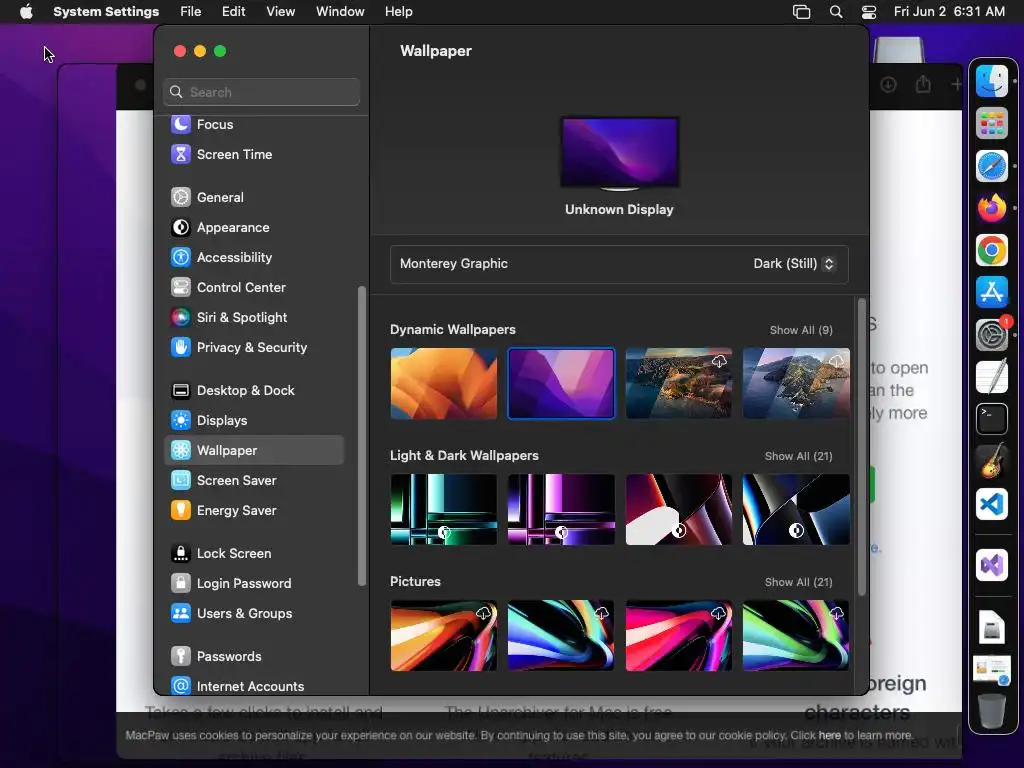Click 'here' link in cookie banner
The width and height of the screenshot is (1024, 768).
(829, 735)
